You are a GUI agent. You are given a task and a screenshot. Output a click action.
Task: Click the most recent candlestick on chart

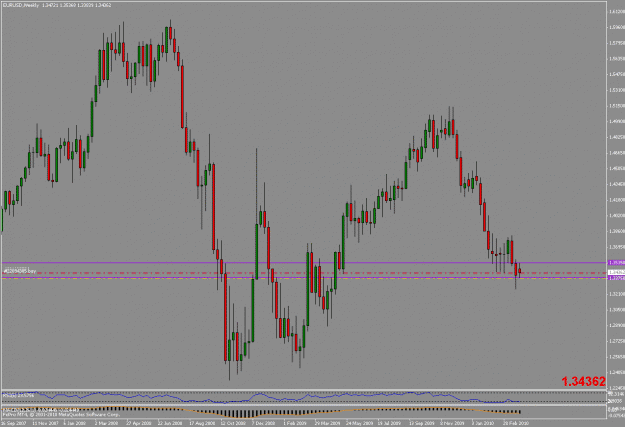tap(519, 271)
